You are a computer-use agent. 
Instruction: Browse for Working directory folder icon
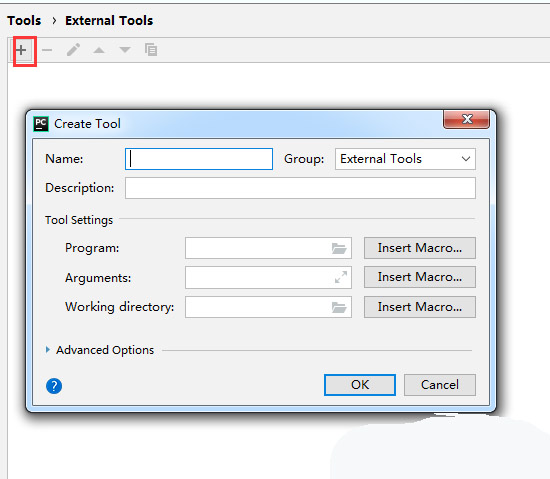[339, 307]
